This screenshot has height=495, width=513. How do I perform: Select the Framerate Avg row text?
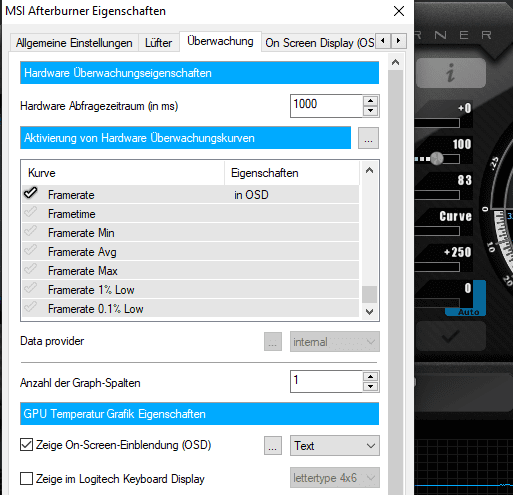[x=82, y=252]
